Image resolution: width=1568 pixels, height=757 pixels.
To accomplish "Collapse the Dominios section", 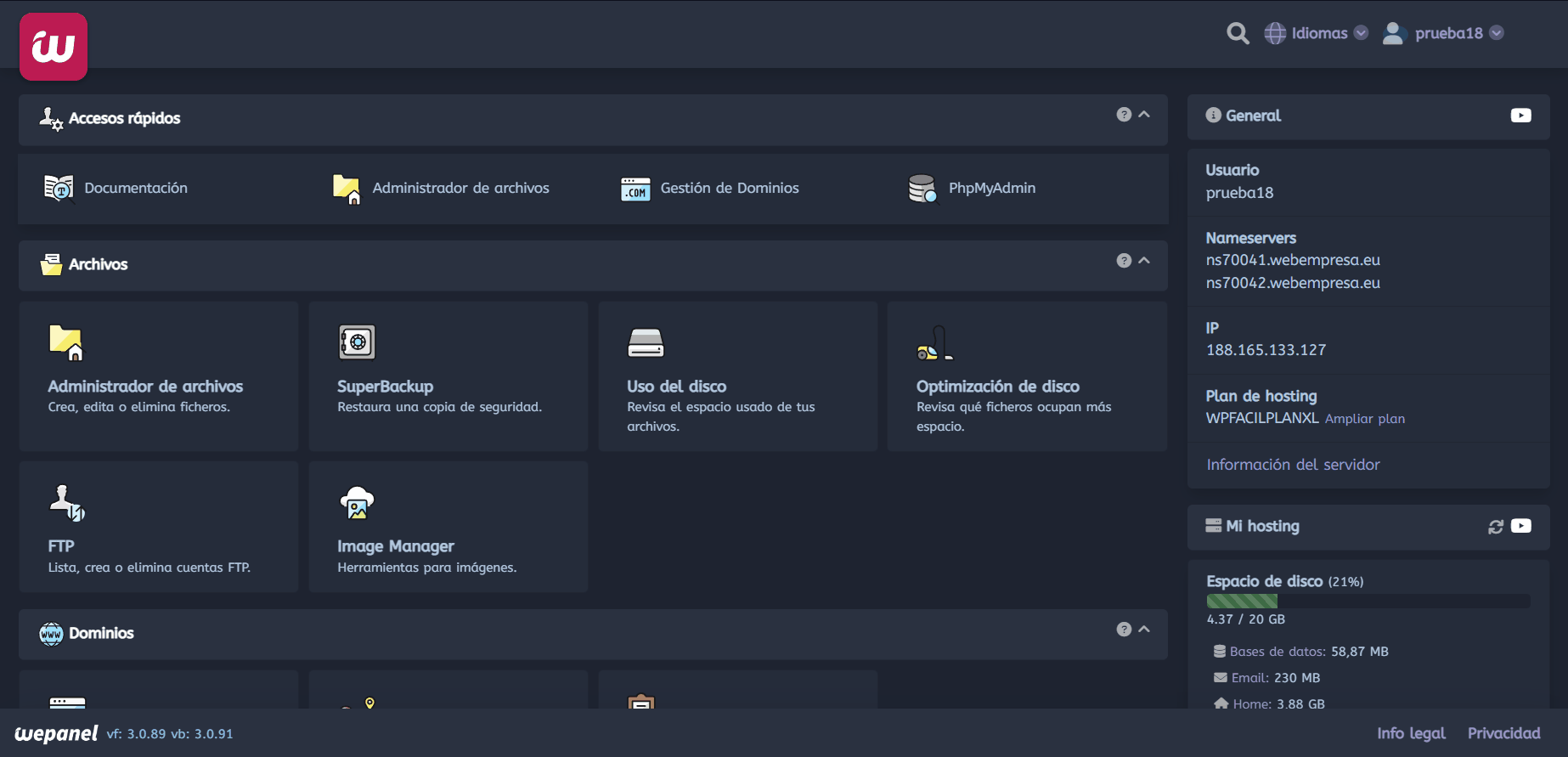I will click(x=1144, y=630).
